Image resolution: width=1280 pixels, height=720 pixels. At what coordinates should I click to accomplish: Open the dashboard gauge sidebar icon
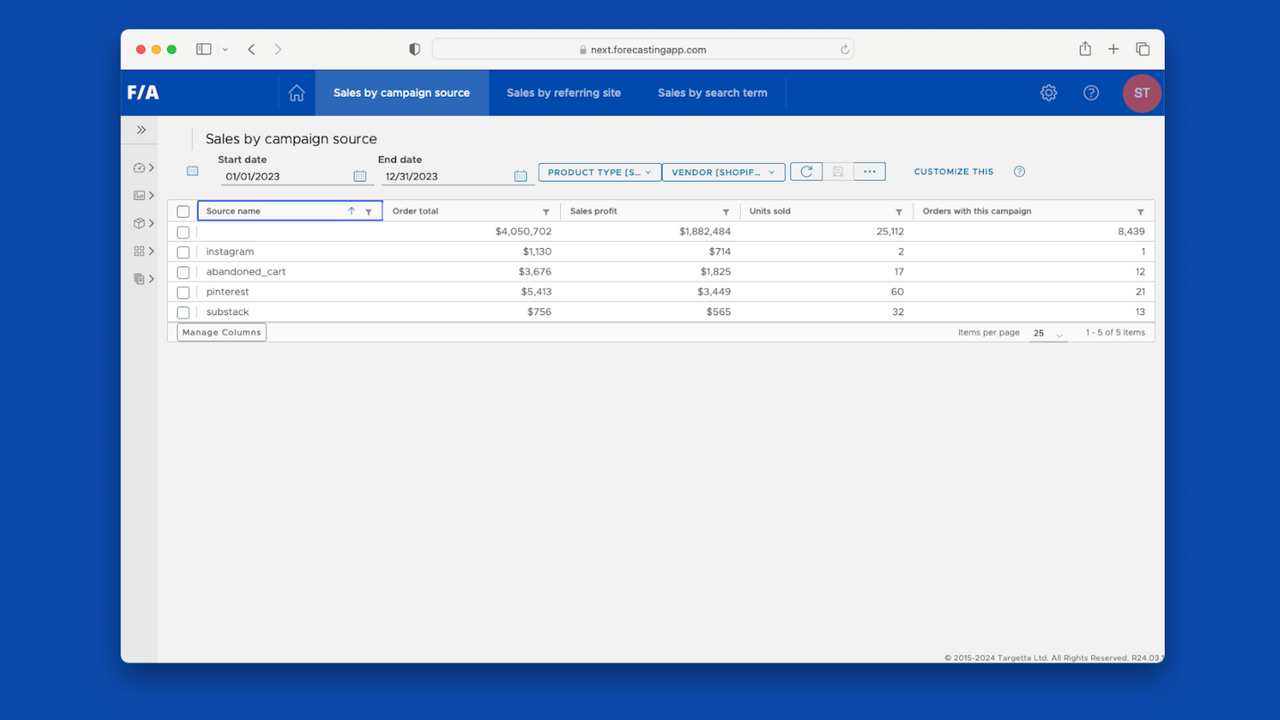pyautogui.click(x=139, y=168)
